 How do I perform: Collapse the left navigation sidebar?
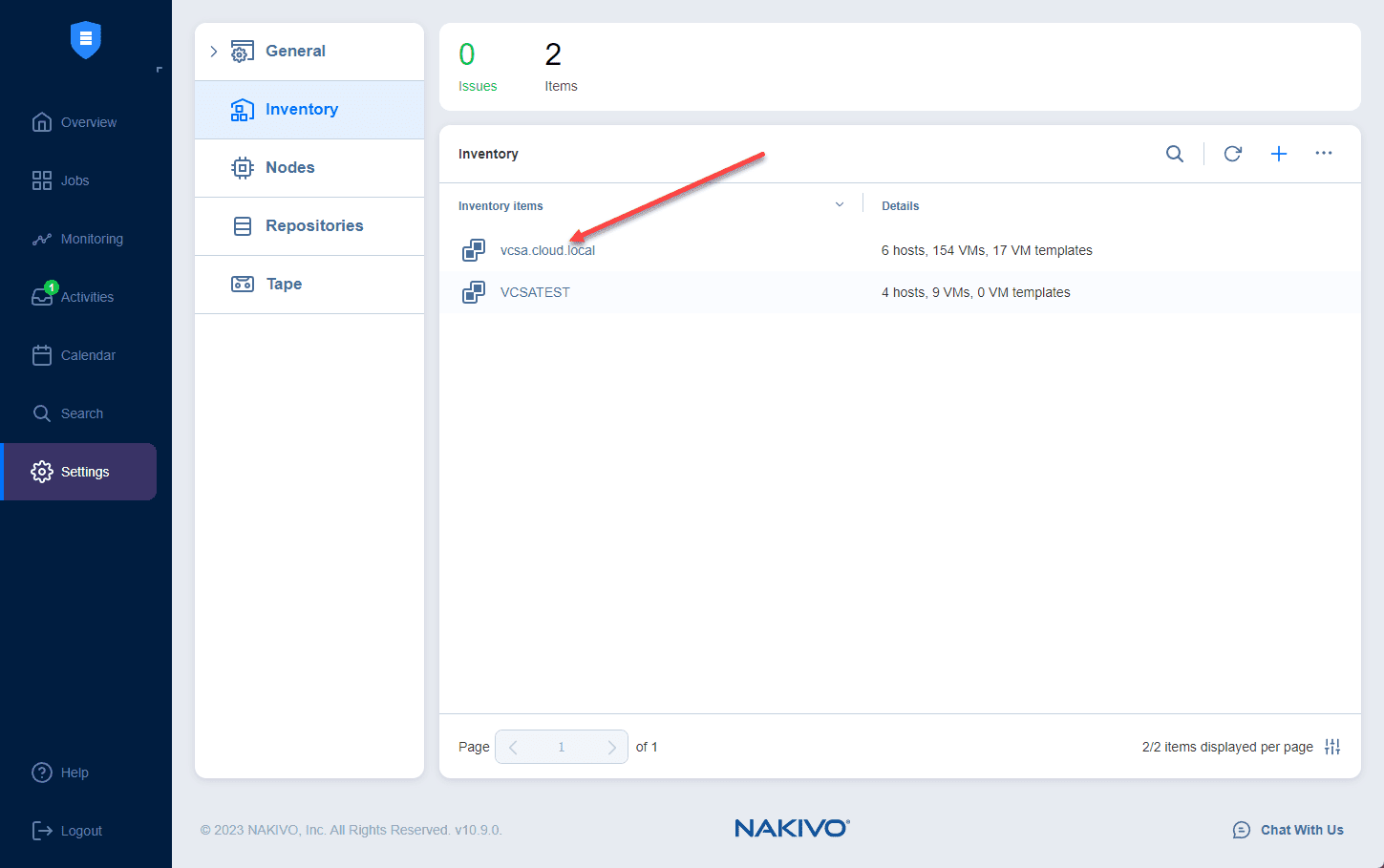pos(159,70)
